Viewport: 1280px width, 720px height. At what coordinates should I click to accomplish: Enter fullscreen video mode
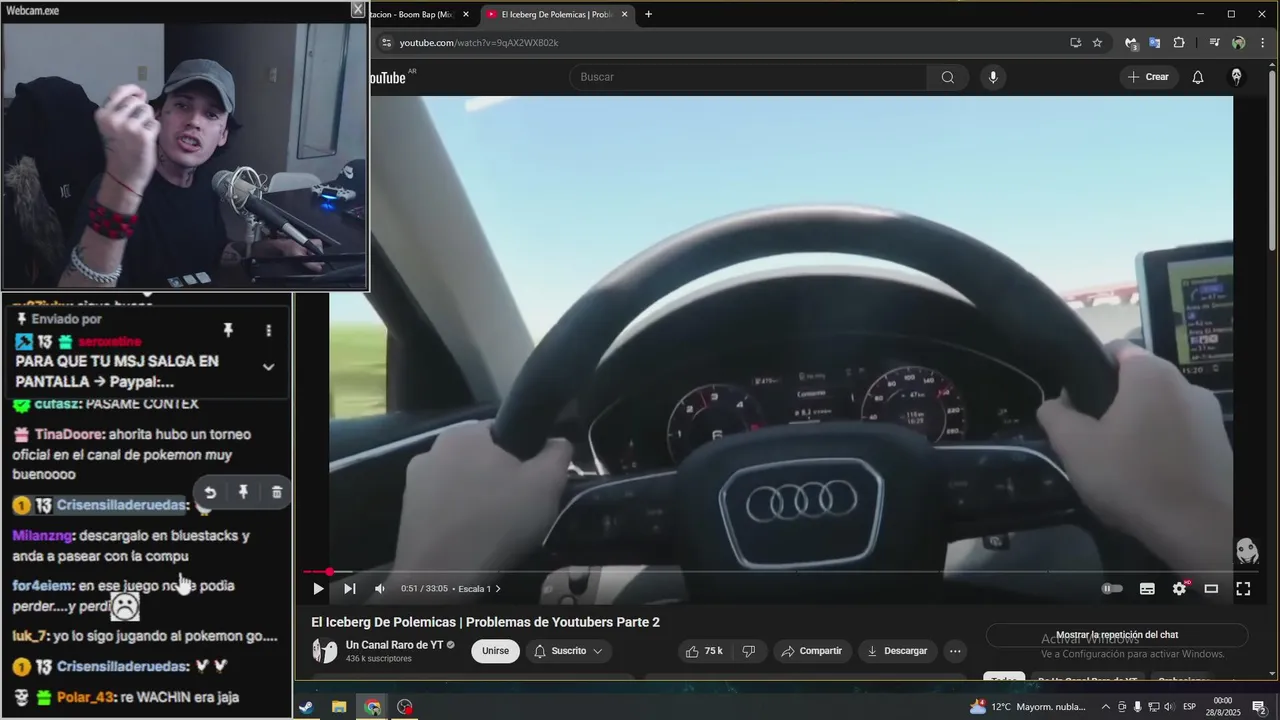click(1243, 589)
